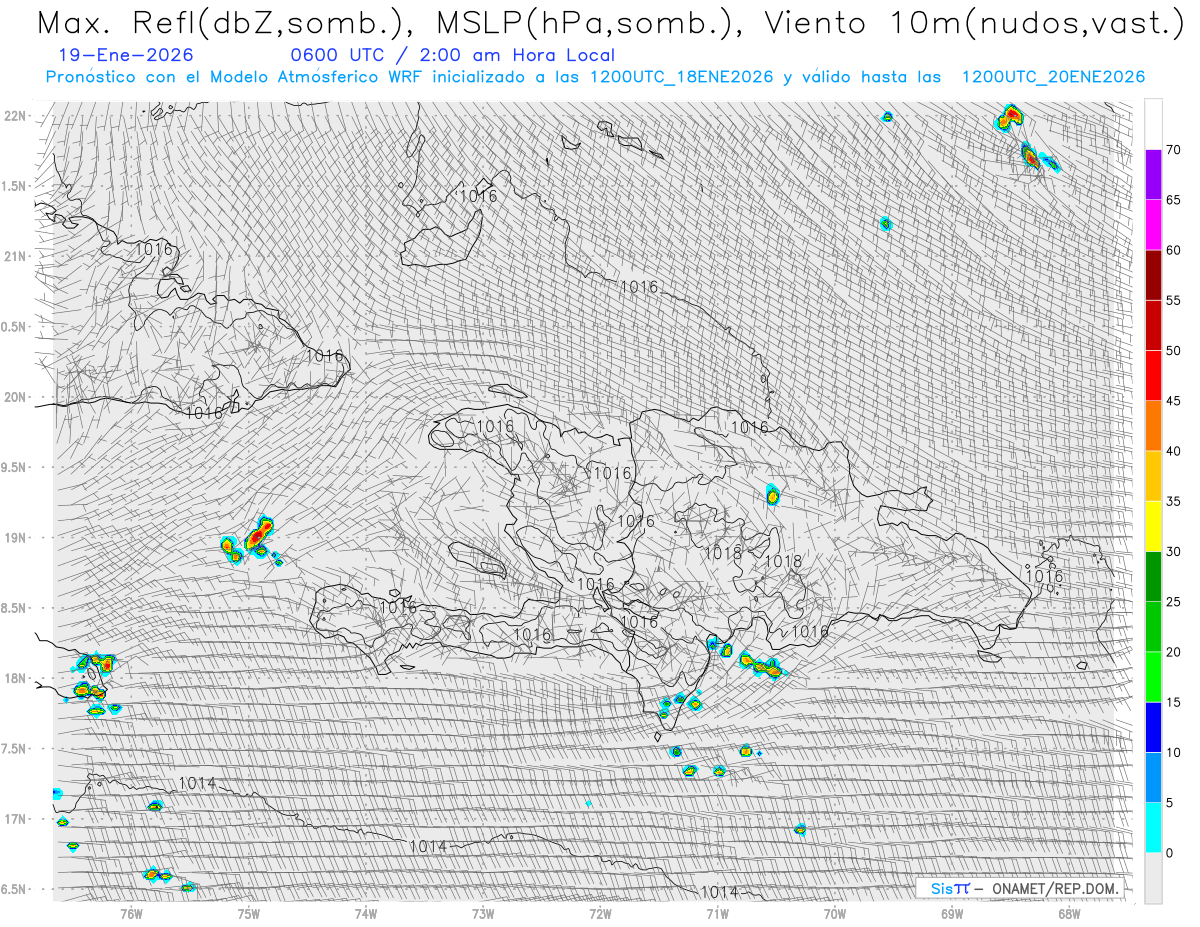The width and height of the screenshot is (1200, 927).
Task: Click the validity stamp "1200UTC_20ENE2026"
Action: [x=1053, y=77]
